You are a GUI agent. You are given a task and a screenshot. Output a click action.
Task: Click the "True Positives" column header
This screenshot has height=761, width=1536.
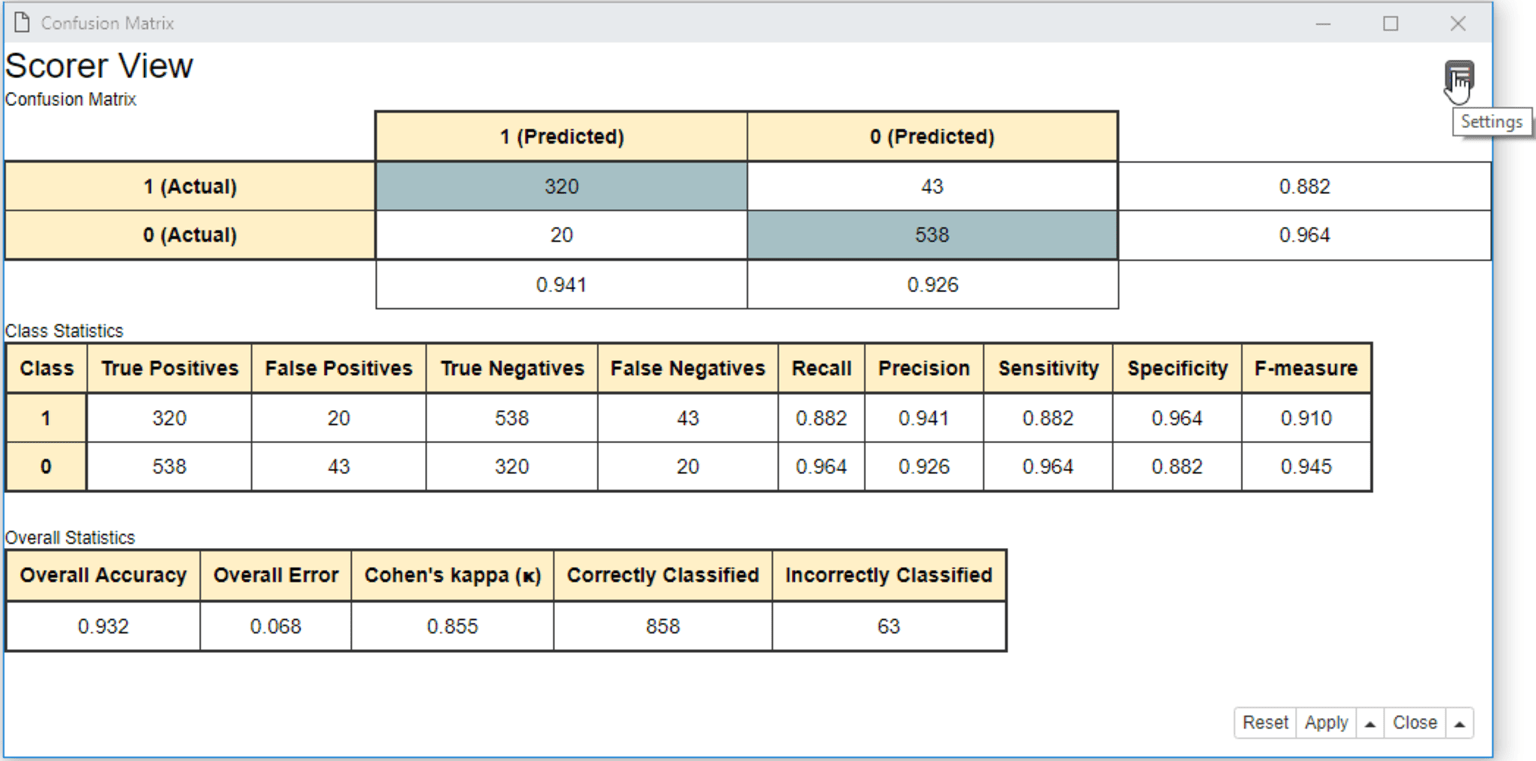[x=169, y=368]
